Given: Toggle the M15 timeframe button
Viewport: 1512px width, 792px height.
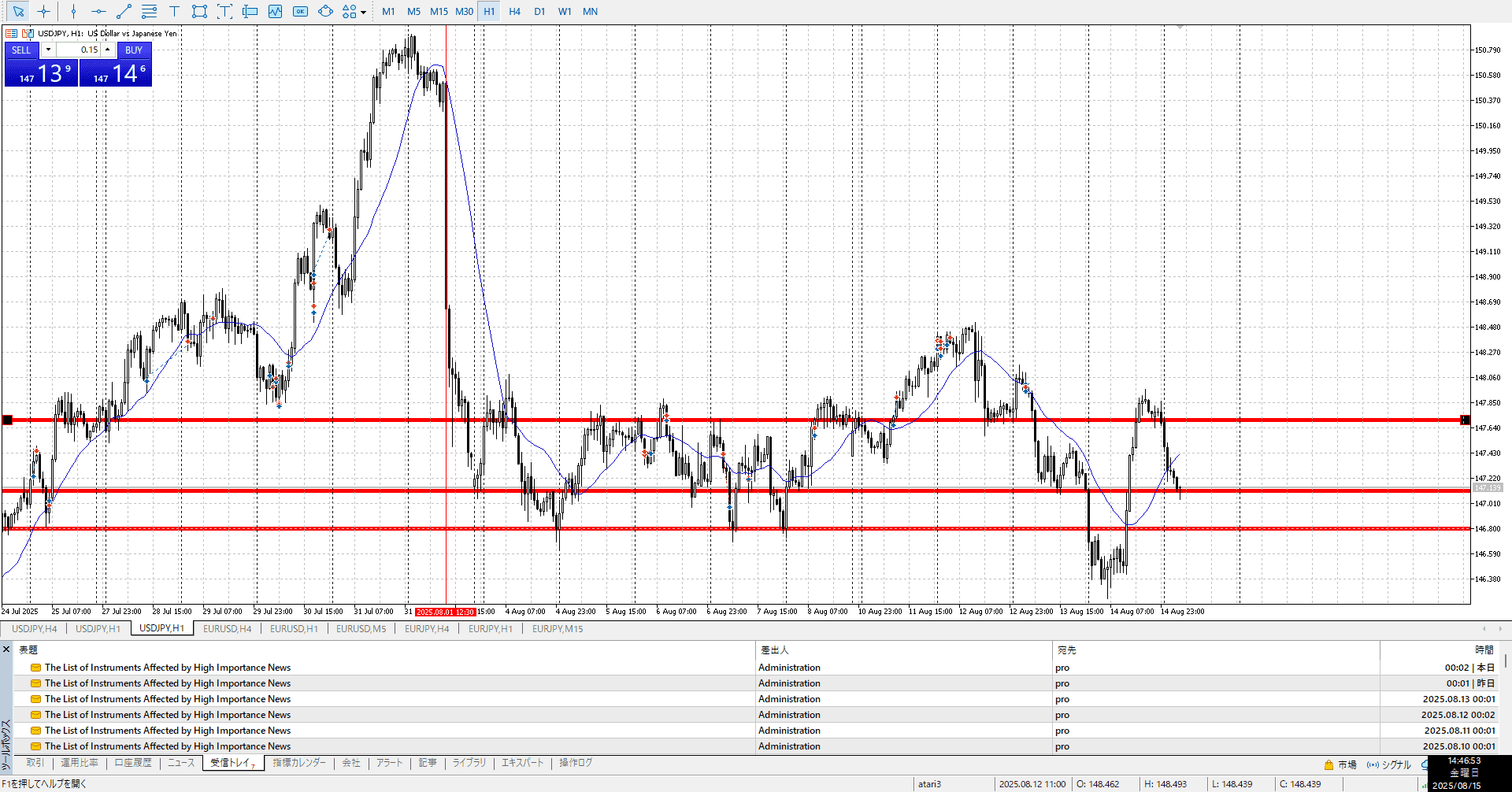Looking at the screenshot, I should 439,11.
